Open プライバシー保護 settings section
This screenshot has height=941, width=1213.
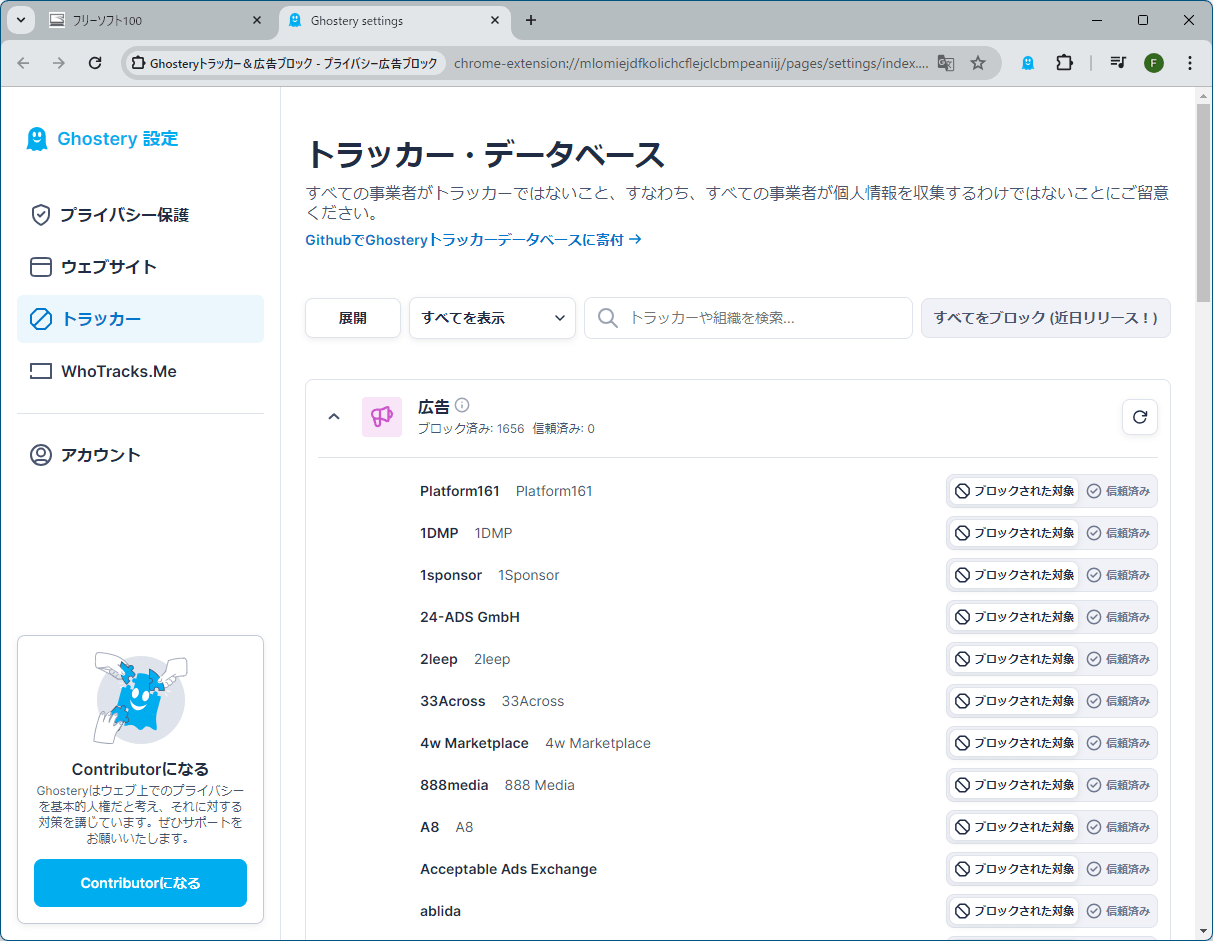[x=140, y=215]
